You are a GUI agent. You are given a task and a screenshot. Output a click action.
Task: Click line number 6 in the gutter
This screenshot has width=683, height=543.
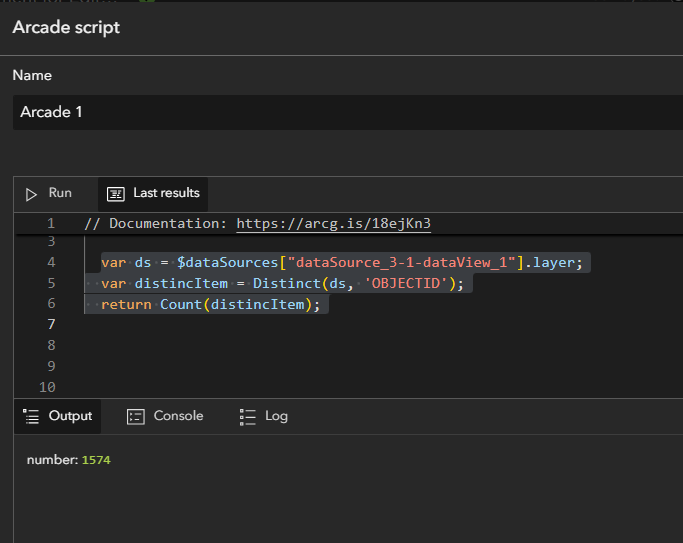pos(50,304)
